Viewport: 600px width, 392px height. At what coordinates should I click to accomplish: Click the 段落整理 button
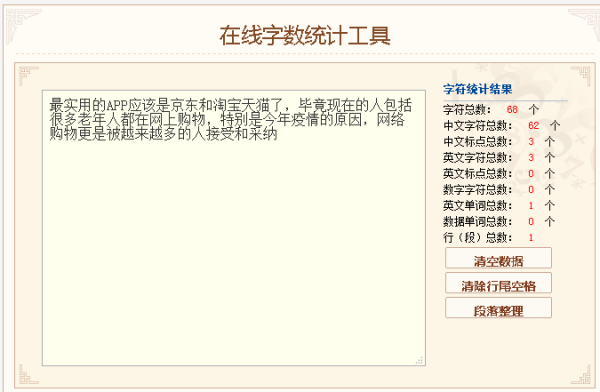[x=498, y=308]
